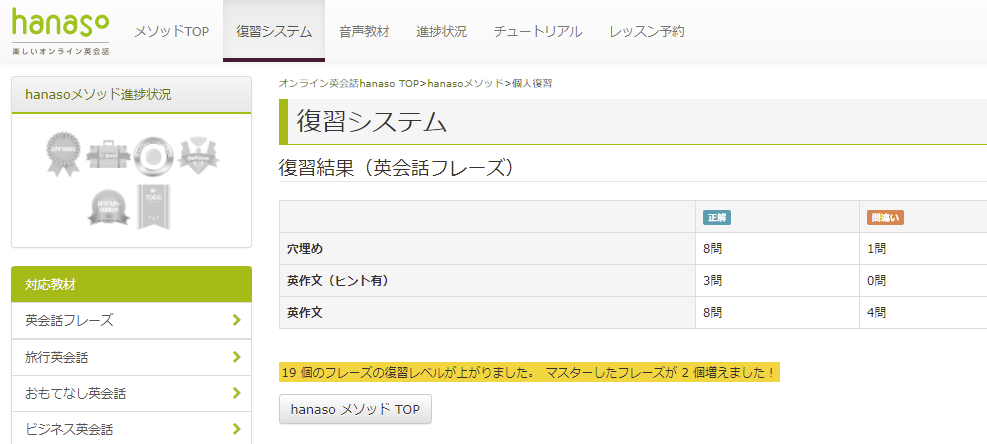Expand the 旅行英会話 chevron arrow

coord(237,357)
